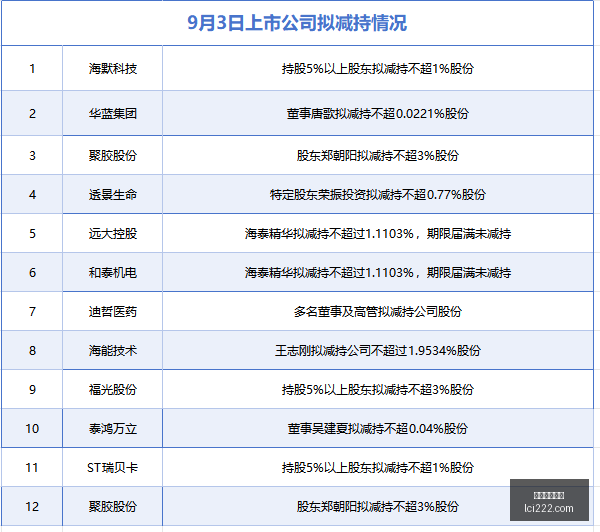The image size is (600, 532).
Task: Click row 3's 股东郑朝阳拟减持不超3%股份 cell
Action: click(378, 155)
